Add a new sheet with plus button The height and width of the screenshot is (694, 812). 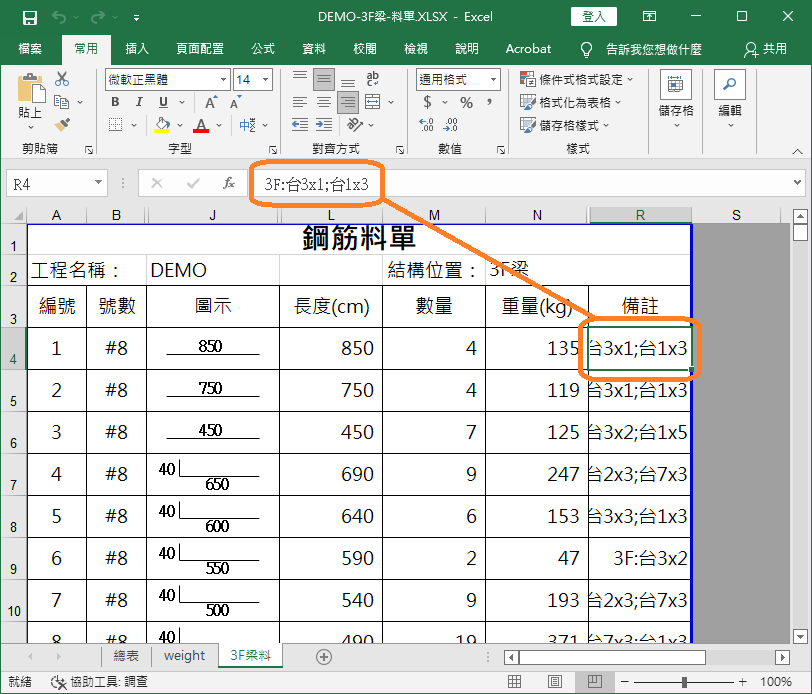[x=324, y=657]
